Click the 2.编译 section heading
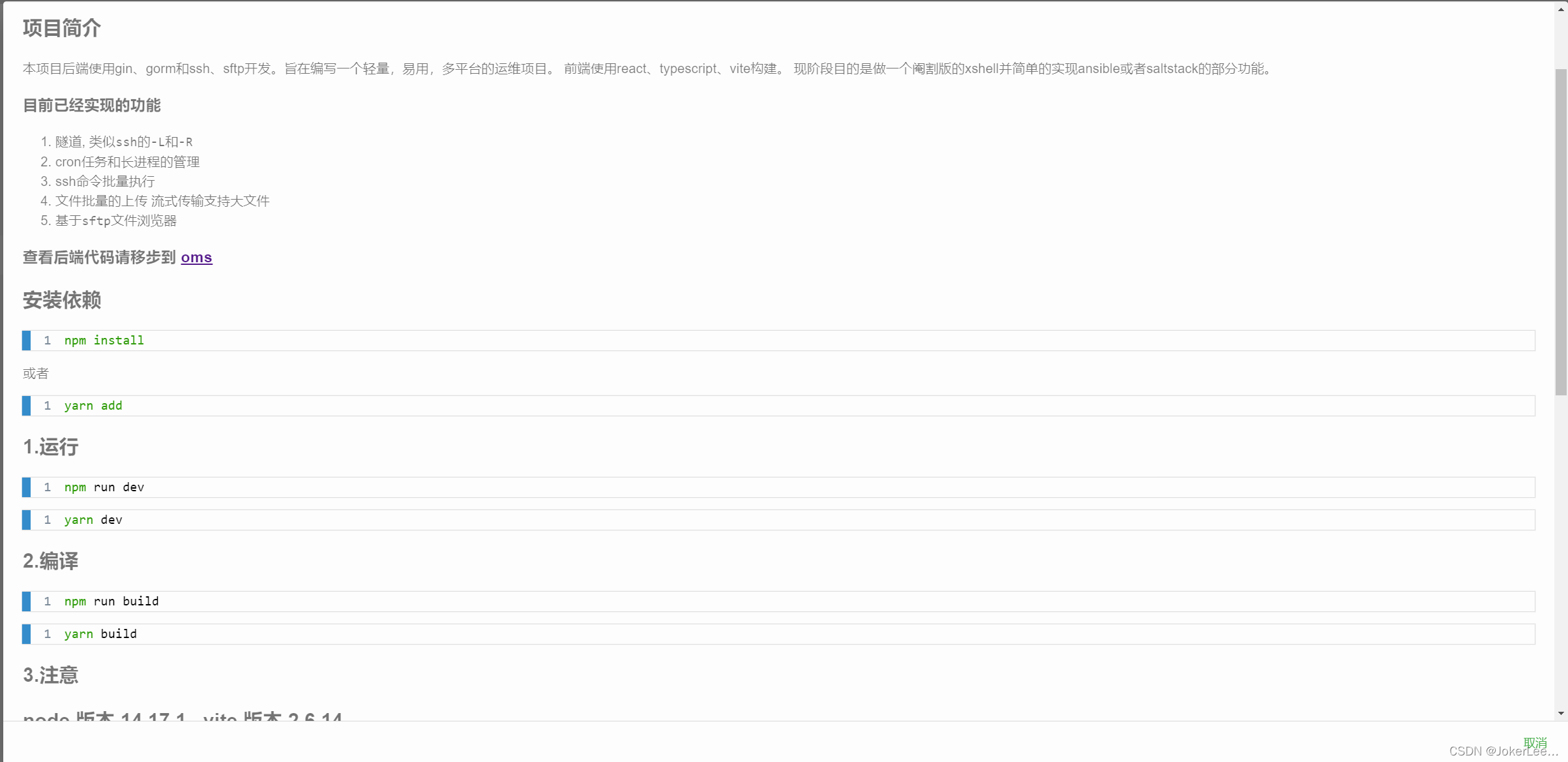Viewport: 1568px width, 762px height. 50,561
